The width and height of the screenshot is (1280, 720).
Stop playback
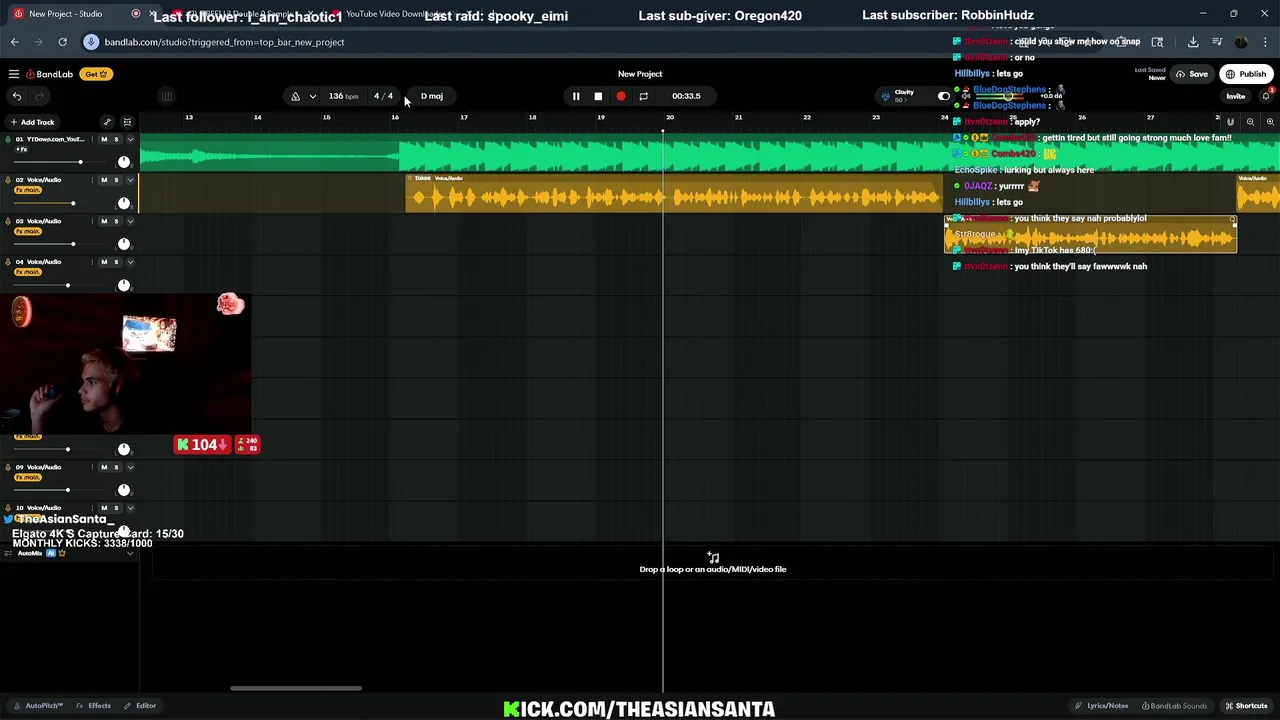[598, 96]
